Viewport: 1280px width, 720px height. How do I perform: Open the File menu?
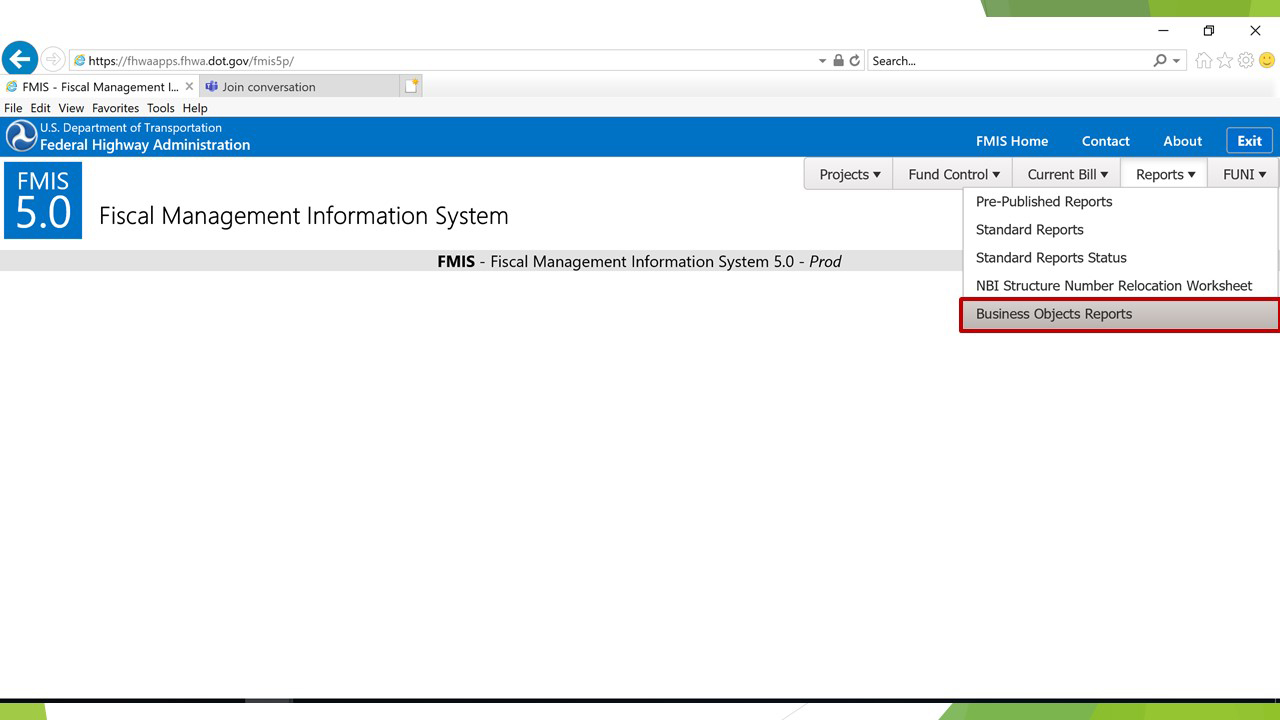pos(13,108)
